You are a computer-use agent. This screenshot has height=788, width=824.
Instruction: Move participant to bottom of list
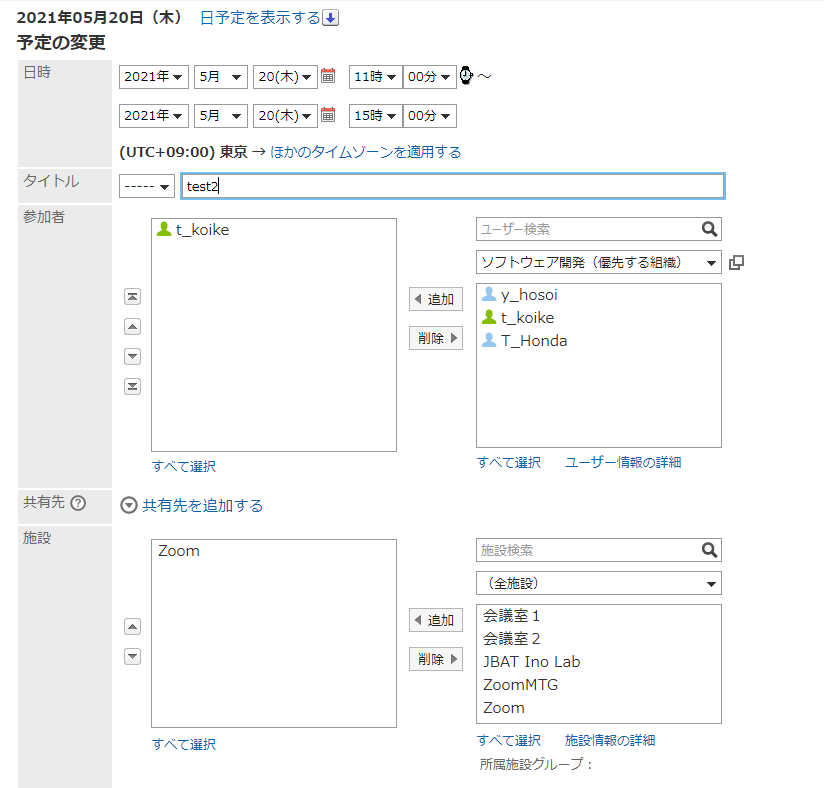click(132, 387)
